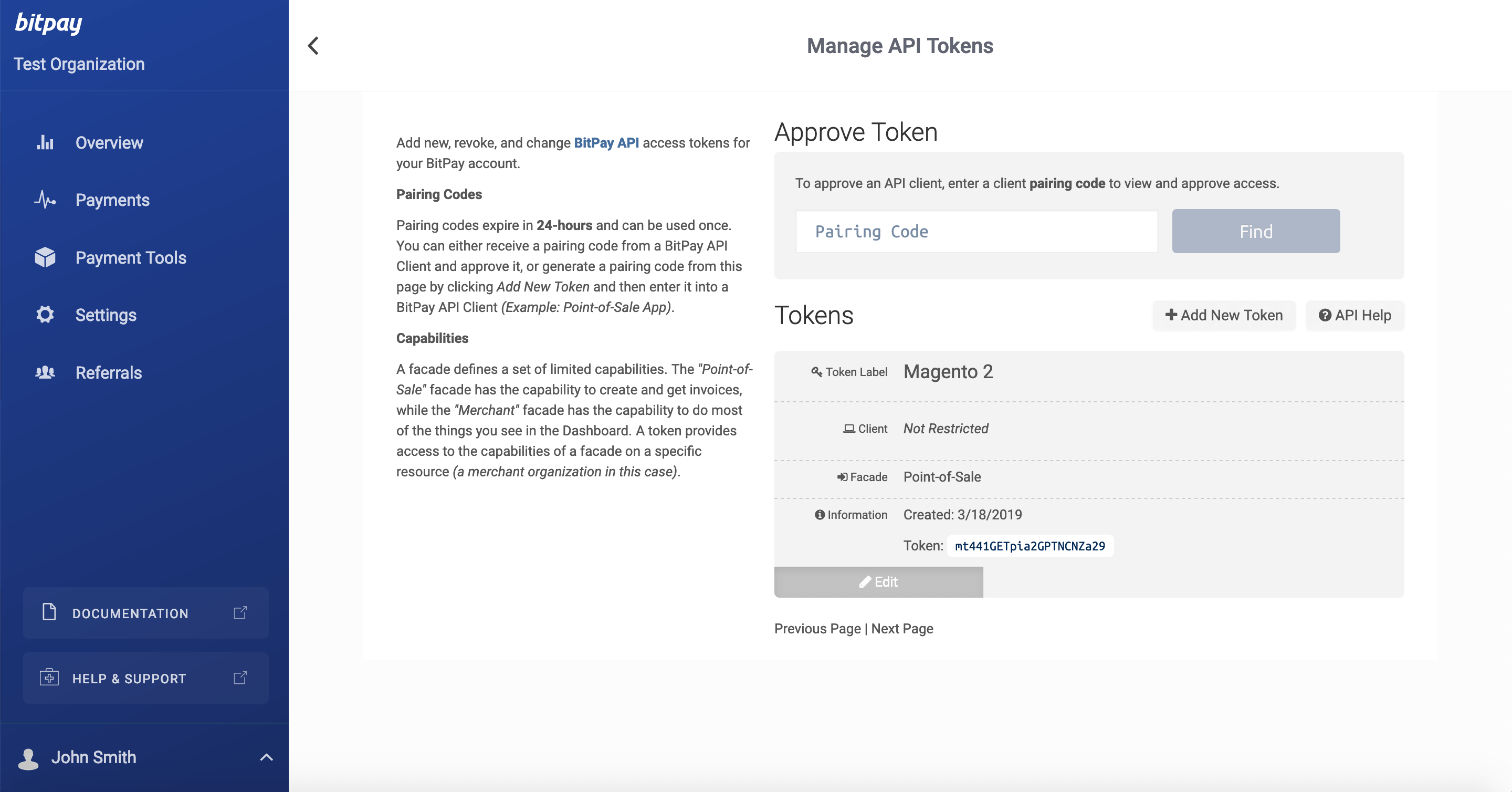Image resolution: width=1512 pixels, height=792 pixels.
Task: Click the Payment Tools cube icon
Action: click(x=45, y=257)
